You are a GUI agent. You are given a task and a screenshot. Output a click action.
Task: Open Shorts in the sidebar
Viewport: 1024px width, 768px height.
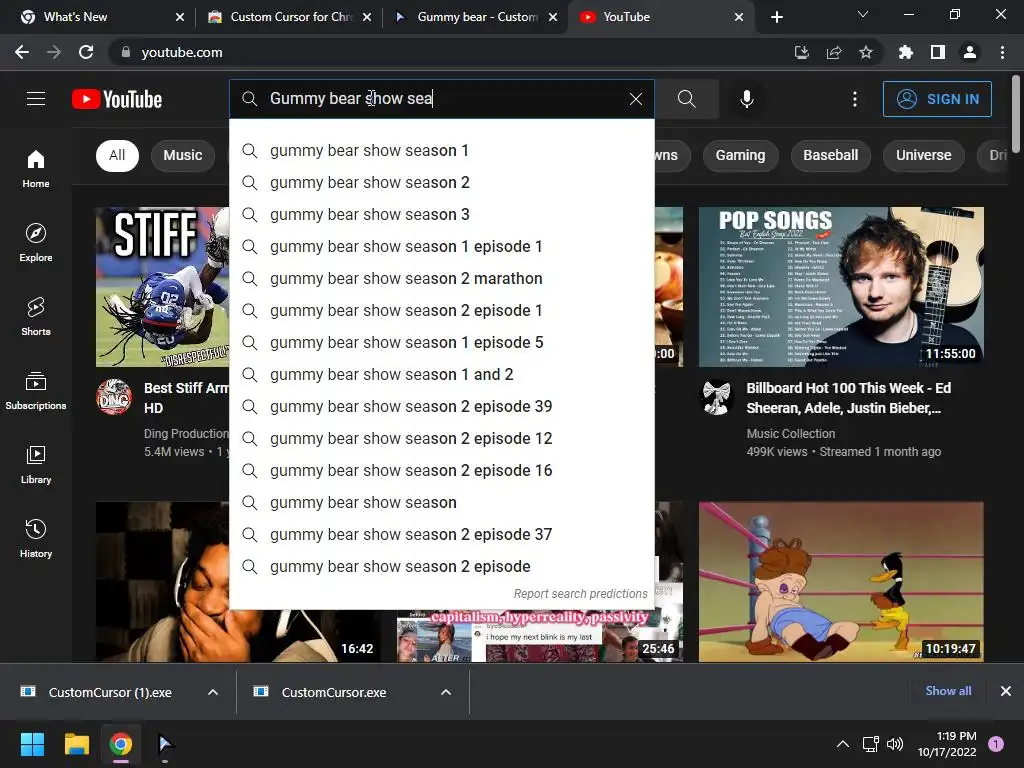(x=36, y=316)
